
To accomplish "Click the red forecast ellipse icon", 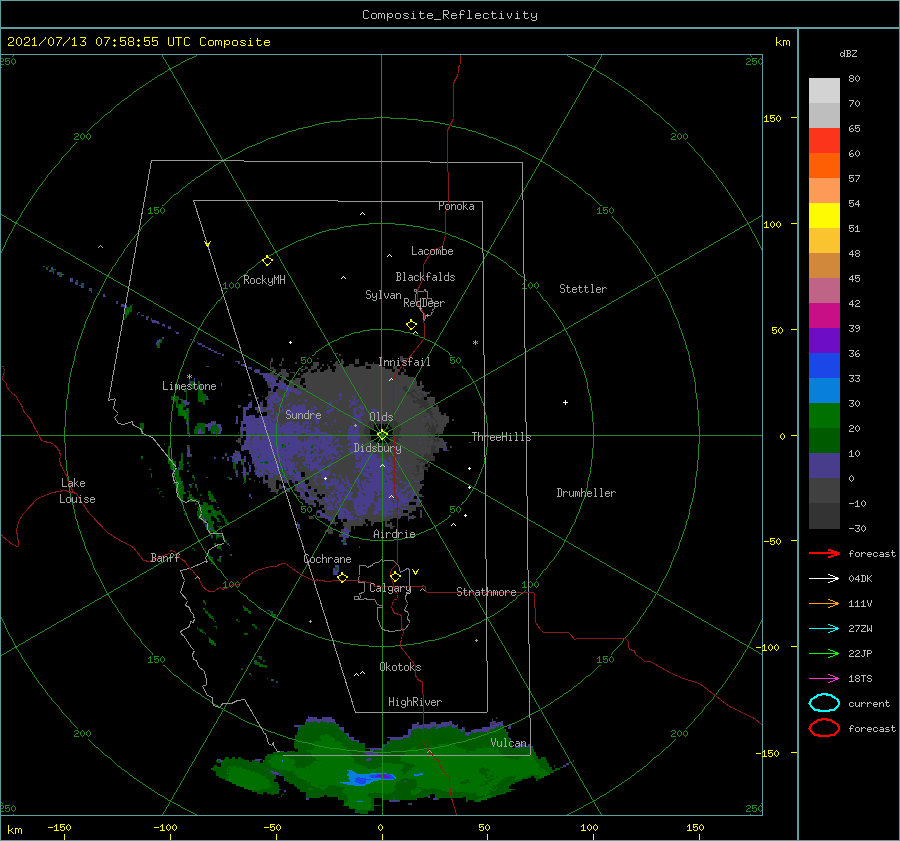I will pos(824,728).
